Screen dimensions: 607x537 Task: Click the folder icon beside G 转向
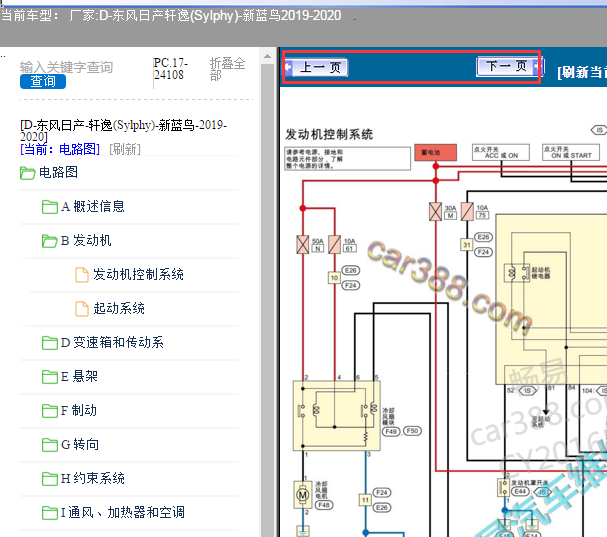click(50, 445)
